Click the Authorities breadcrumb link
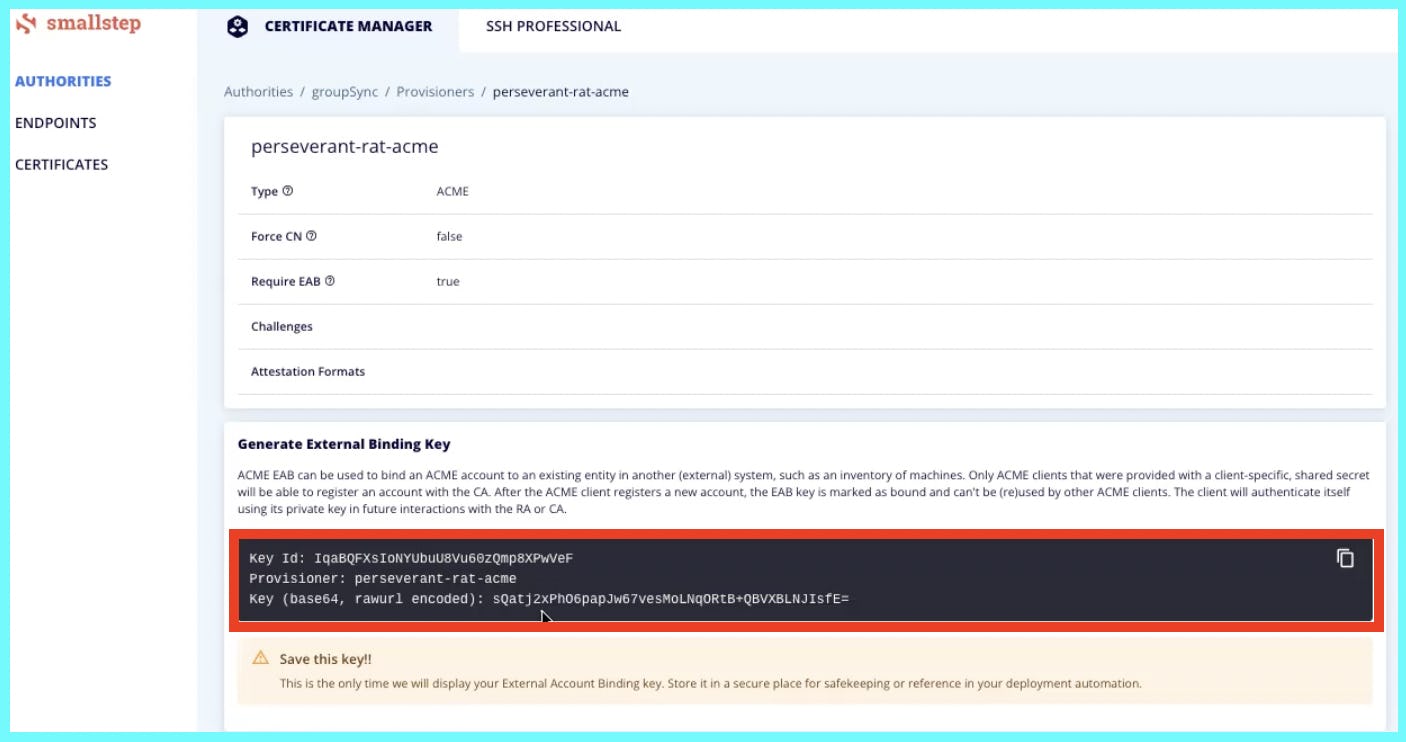 [x=258, y=91]
